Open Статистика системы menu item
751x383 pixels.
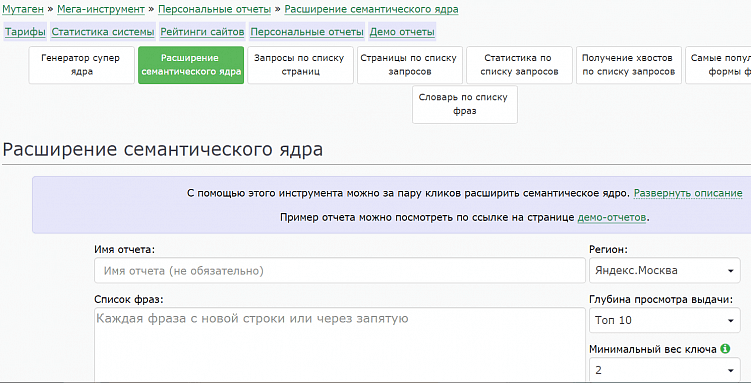103,32
